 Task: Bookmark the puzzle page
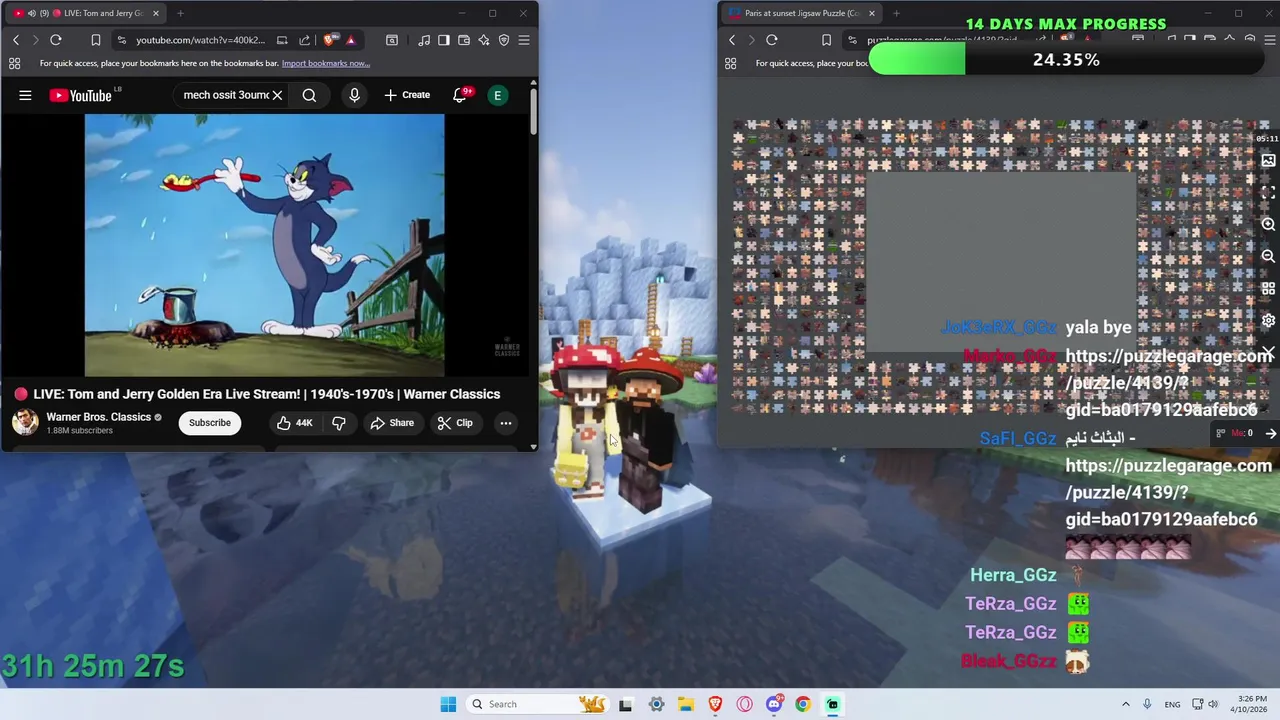click(826, 40)
